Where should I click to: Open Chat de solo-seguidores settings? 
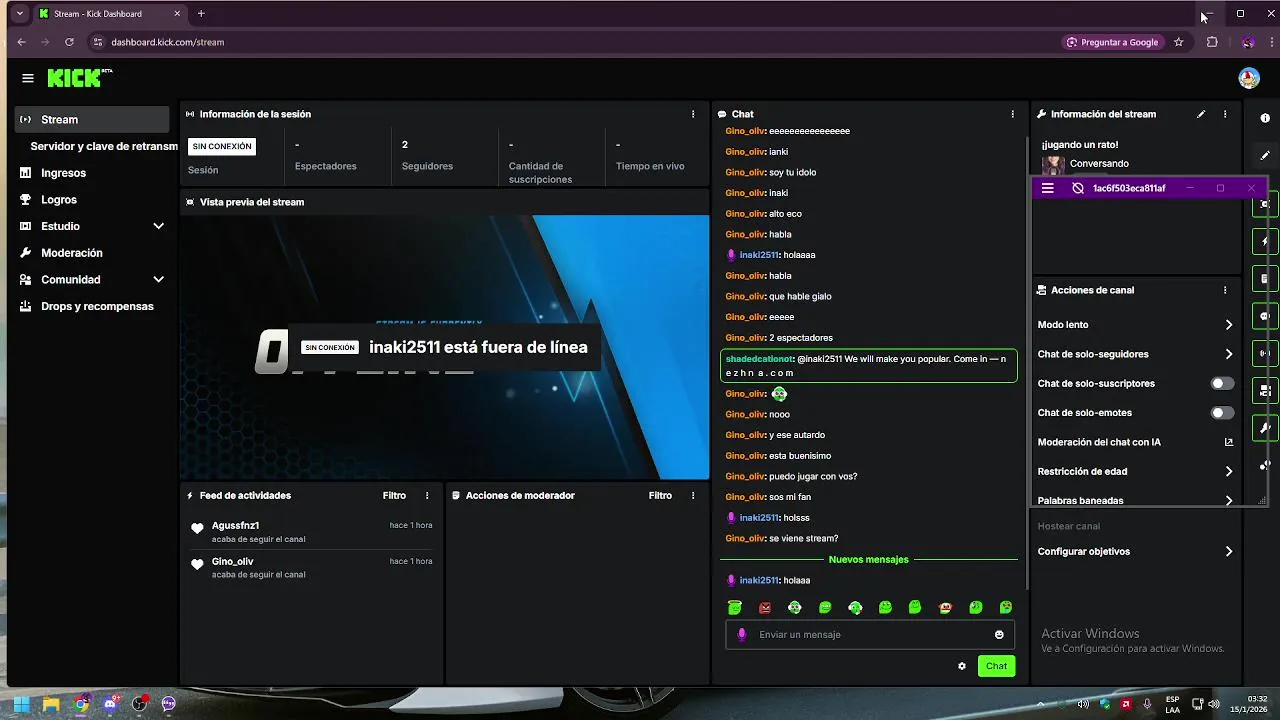pyautogui.click(x=1135, y=354)
